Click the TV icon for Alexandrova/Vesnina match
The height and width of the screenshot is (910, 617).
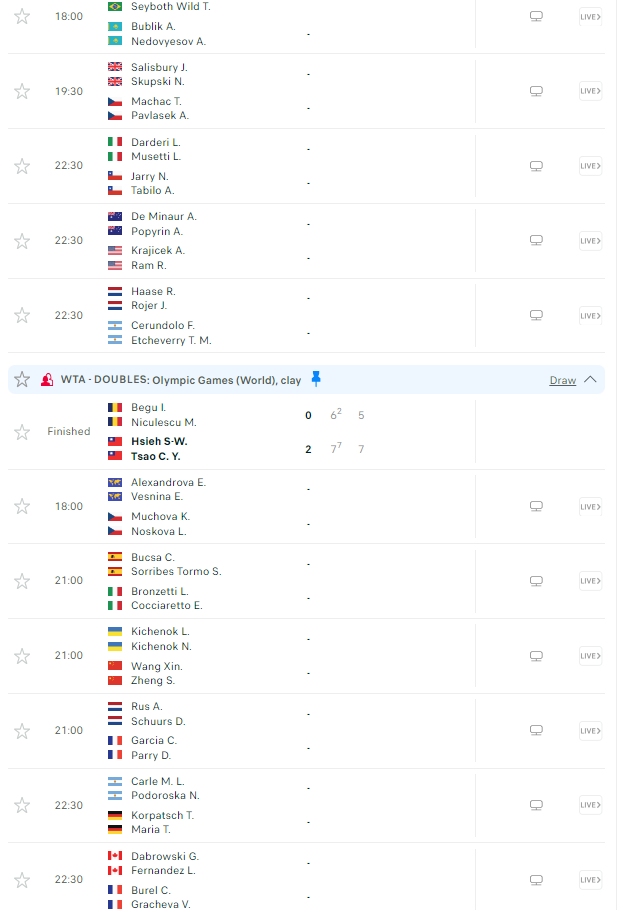536,506
